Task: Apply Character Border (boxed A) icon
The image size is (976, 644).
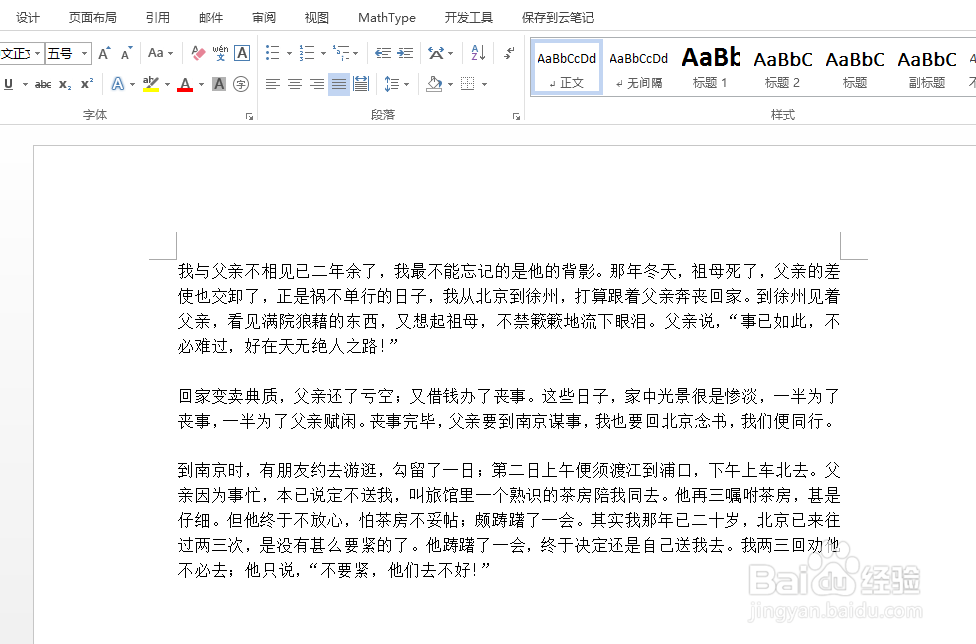Action: click(x=242, y=54)
